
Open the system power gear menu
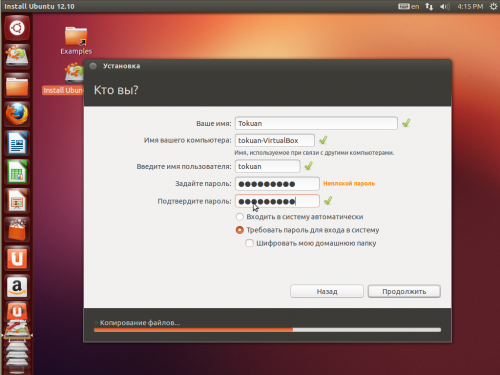pos(494,6)
